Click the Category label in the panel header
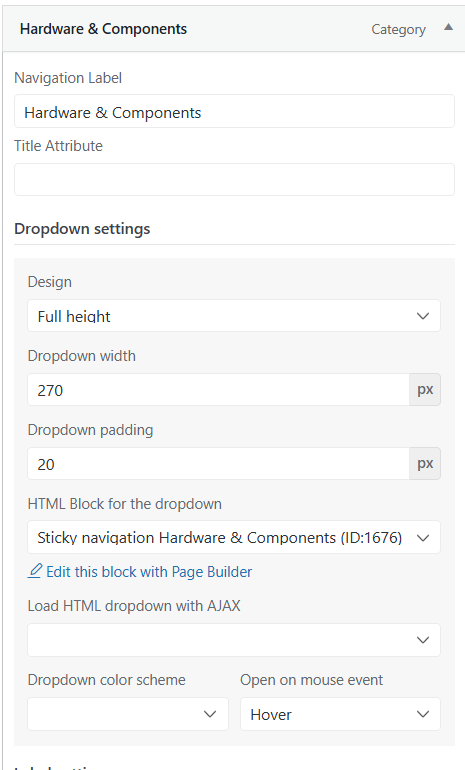 click(398, 29)
